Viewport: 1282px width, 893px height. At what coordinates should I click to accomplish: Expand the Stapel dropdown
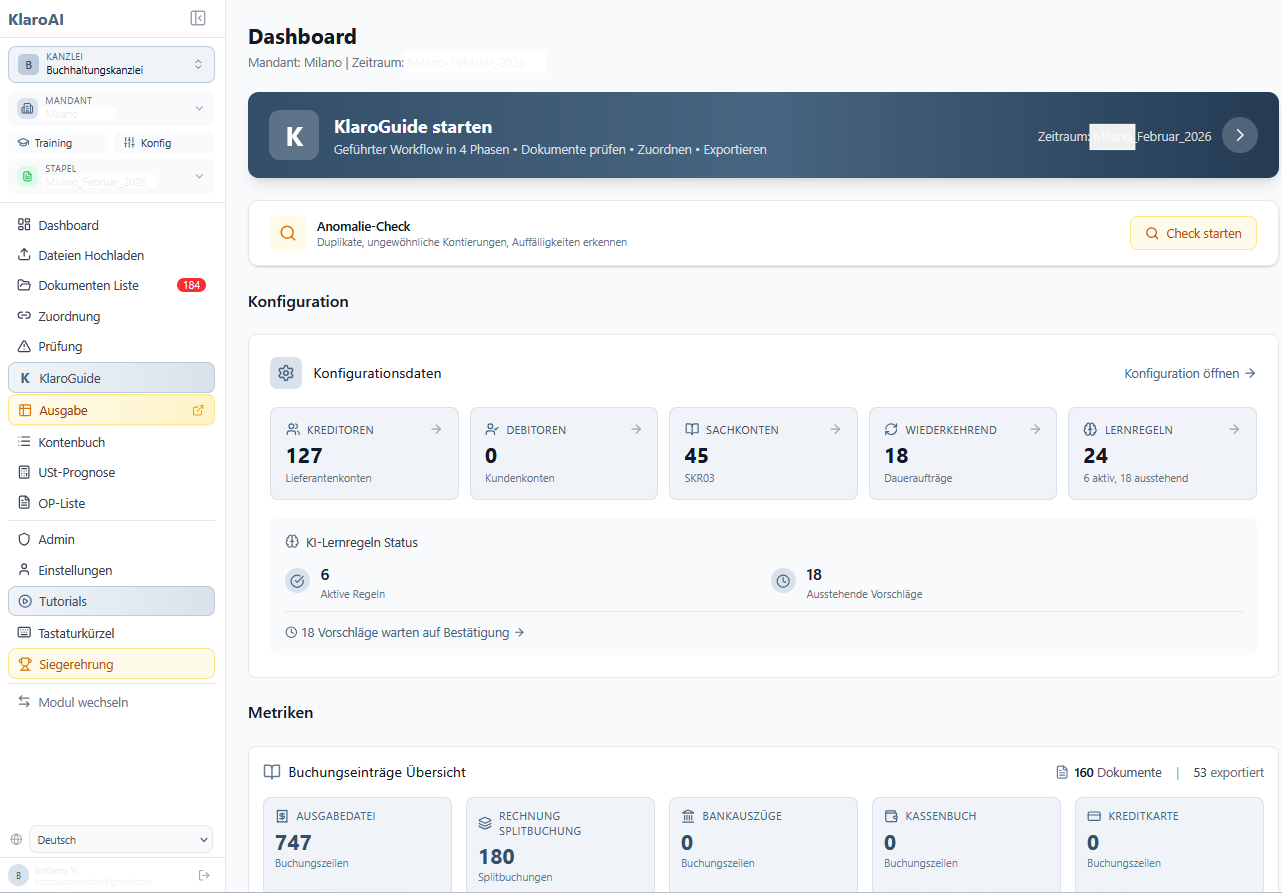tap(111, 176)
